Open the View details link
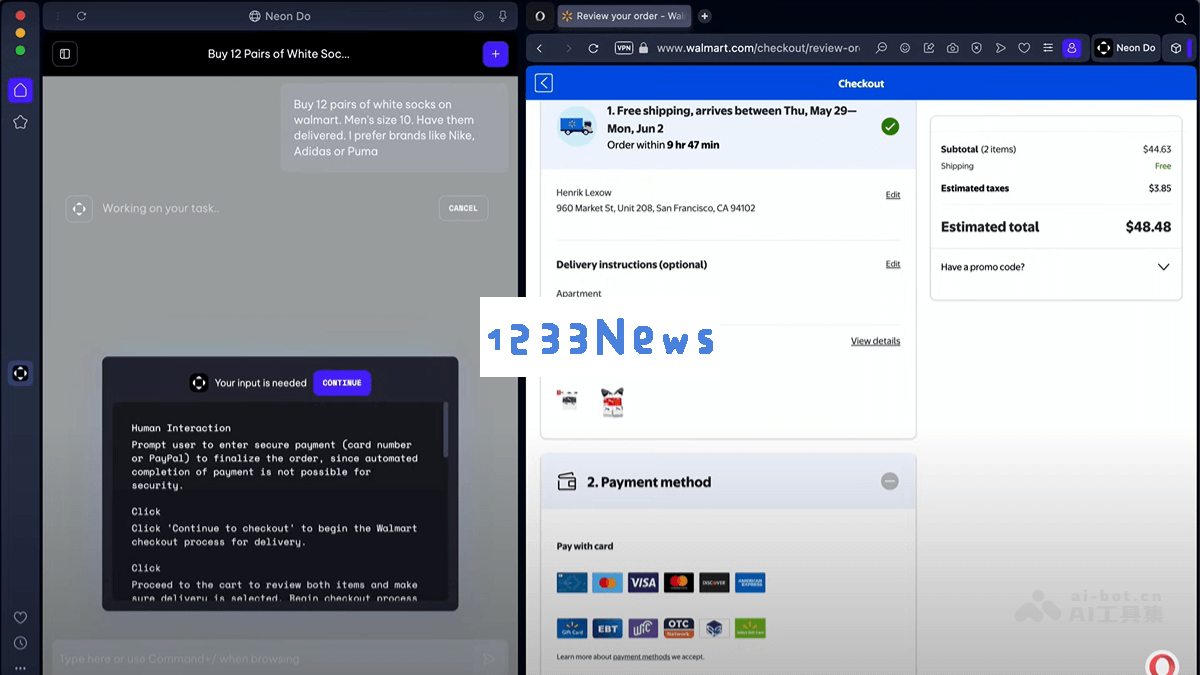This screenshot has height=675, width=1200. tap(875, 341)
